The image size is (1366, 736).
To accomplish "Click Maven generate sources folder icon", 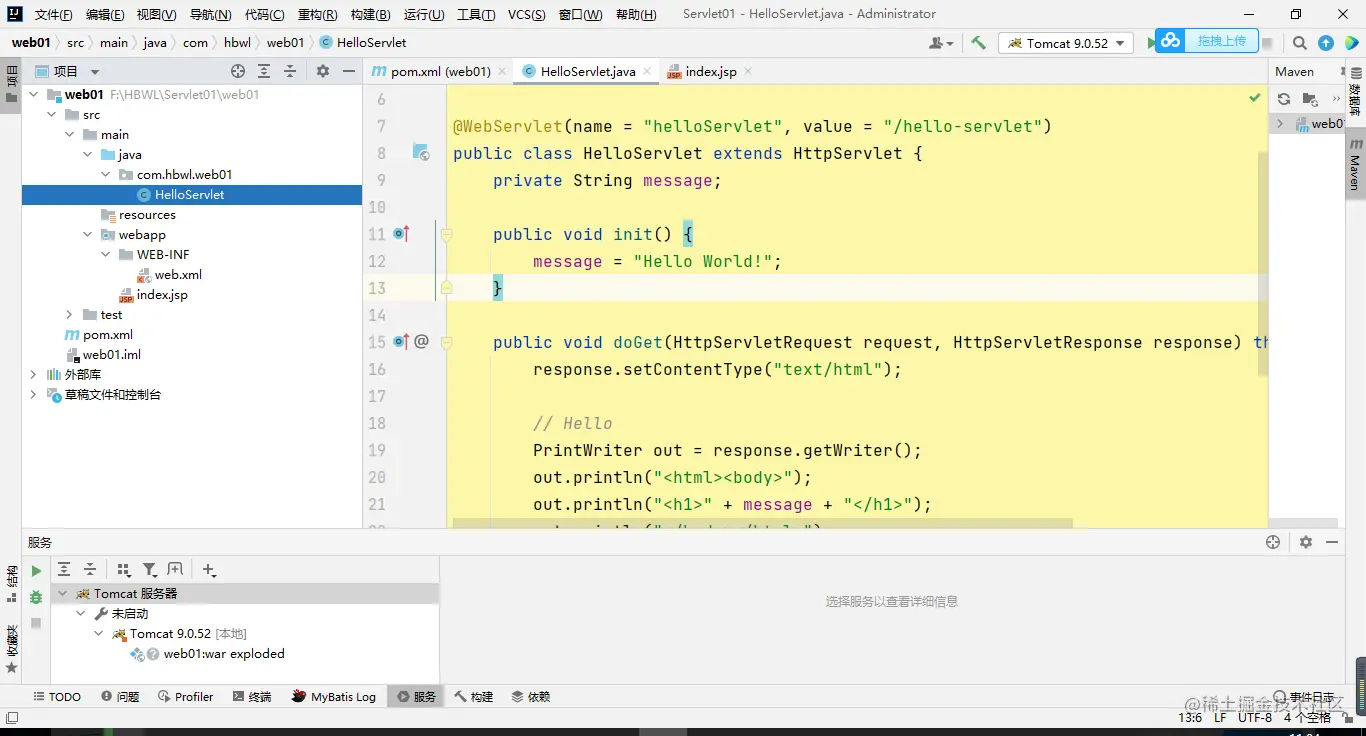I will (1310, 98).
